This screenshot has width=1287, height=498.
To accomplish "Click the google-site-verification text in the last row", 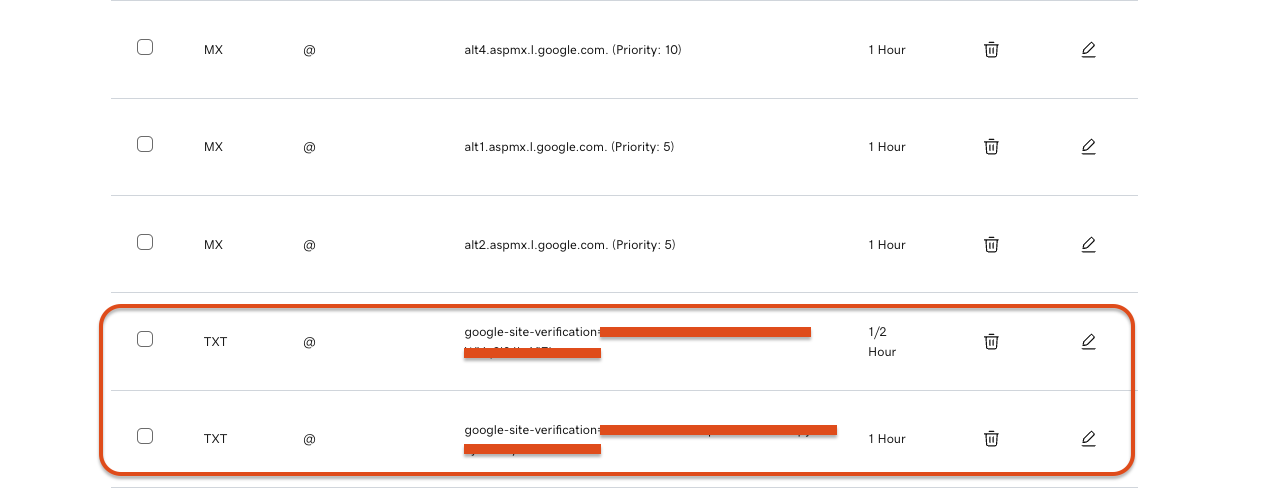I will pyautogui.click(x=531, y=430).
